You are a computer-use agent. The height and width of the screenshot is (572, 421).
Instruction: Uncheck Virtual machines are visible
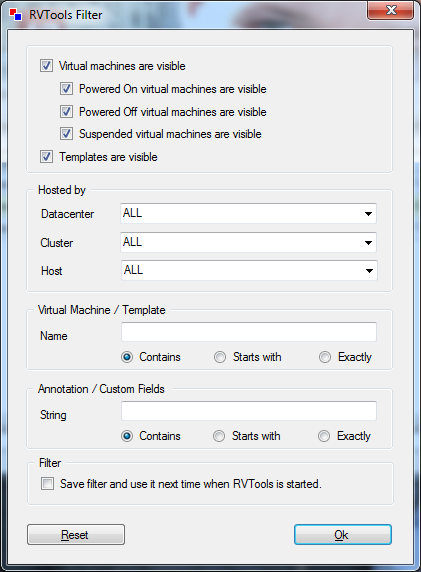click(46, 66)
